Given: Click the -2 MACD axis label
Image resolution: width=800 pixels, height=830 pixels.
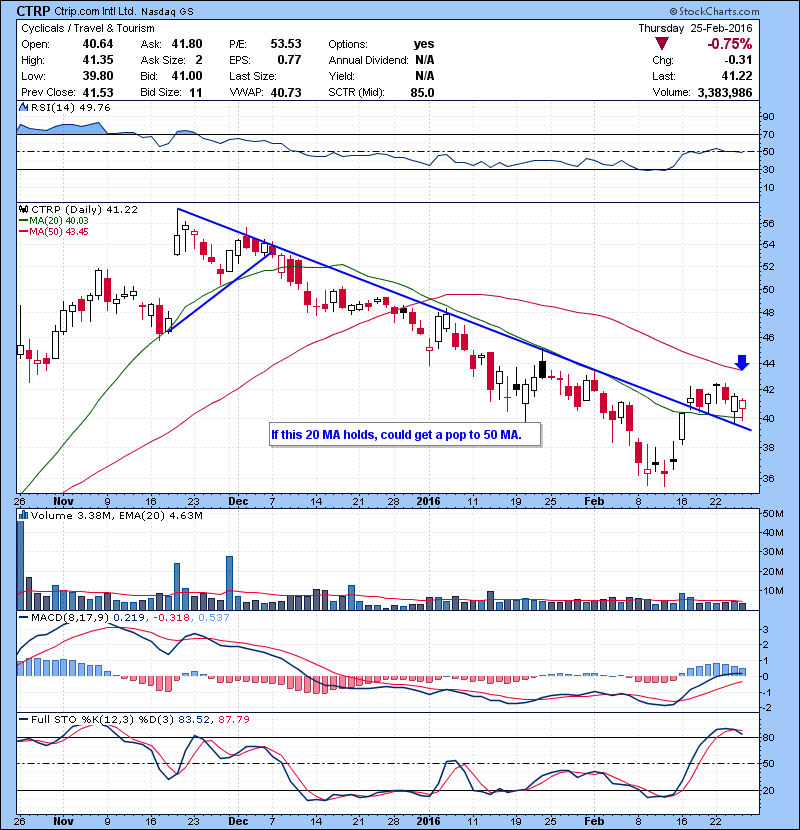Looking at the screenshot, I should (x=766, y=708).
